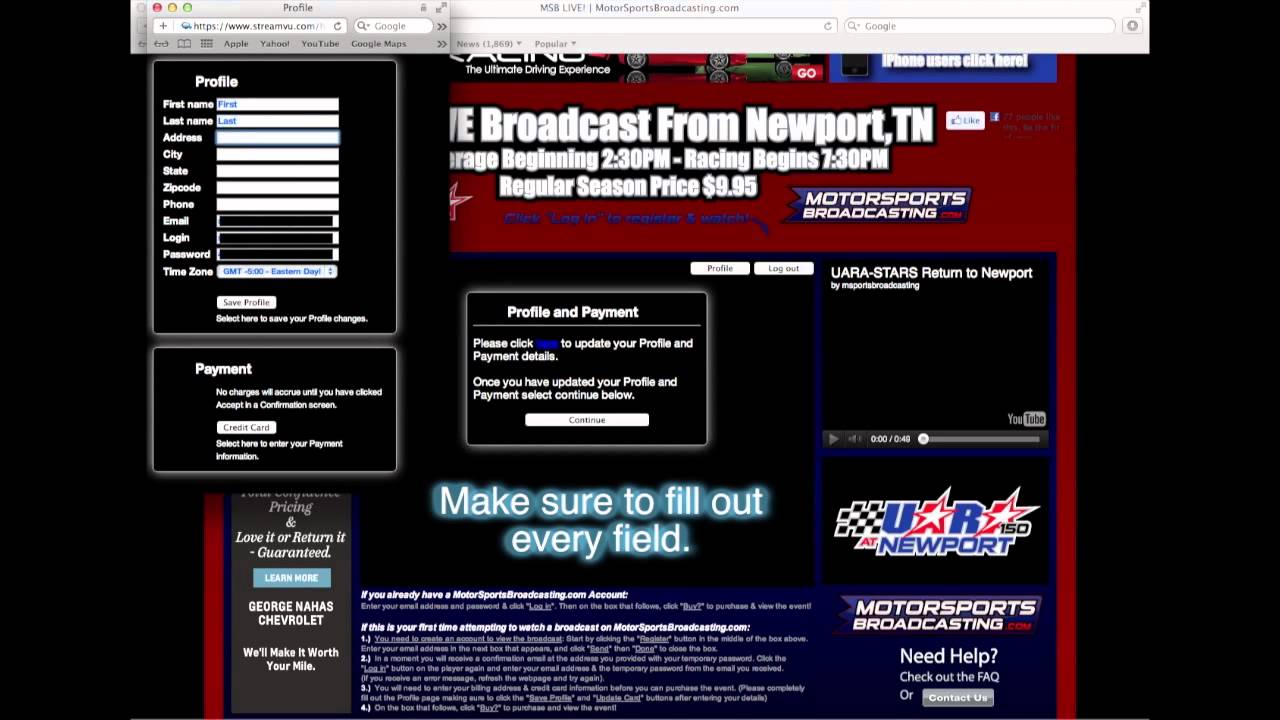Open the Apple bookmark

pyautogui.click(x=236, y=44)
